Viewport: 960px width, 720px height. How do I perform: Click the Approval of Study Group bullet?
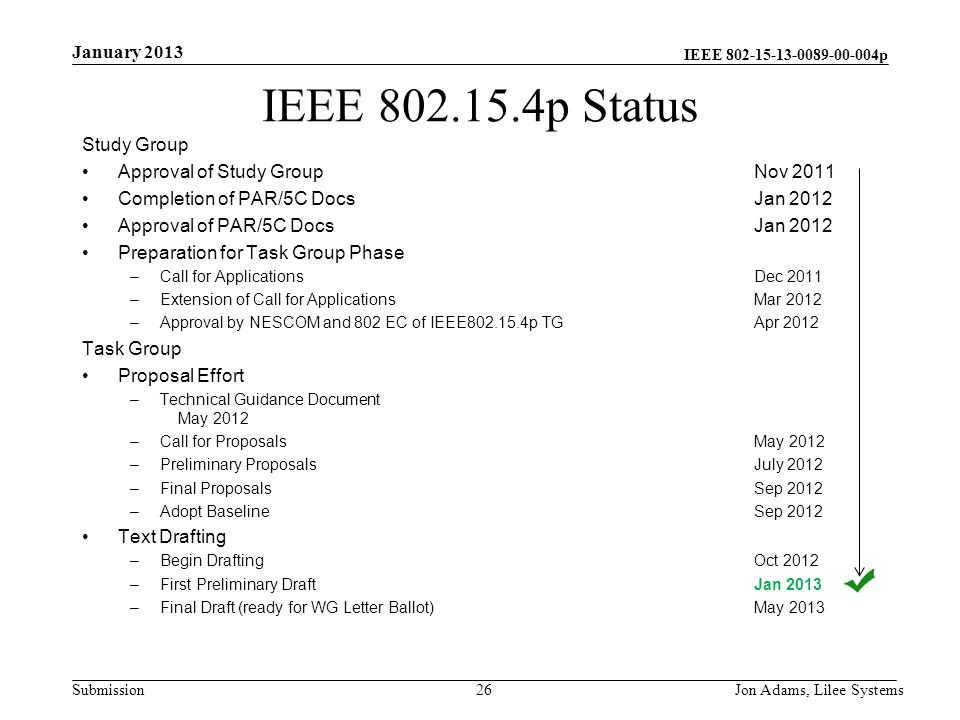220,171
